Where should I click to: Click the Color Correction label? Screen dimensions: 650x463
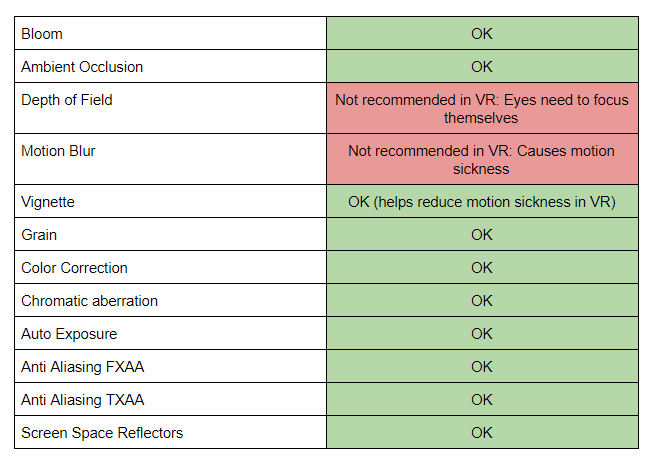pyautogui.click(x=74, y=268)
